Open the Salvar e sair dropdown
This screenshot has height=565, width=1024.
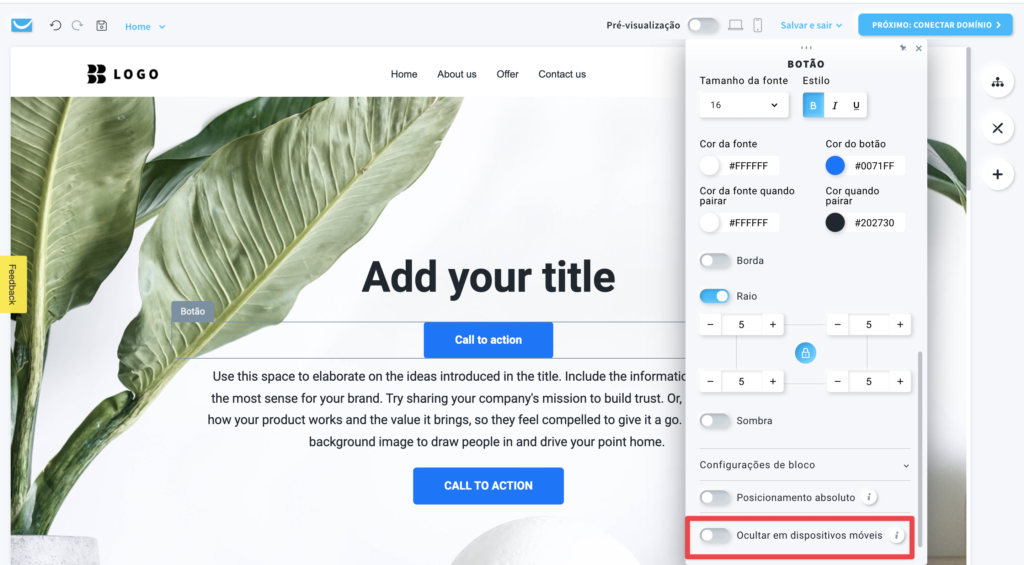(x=811, y=25)
